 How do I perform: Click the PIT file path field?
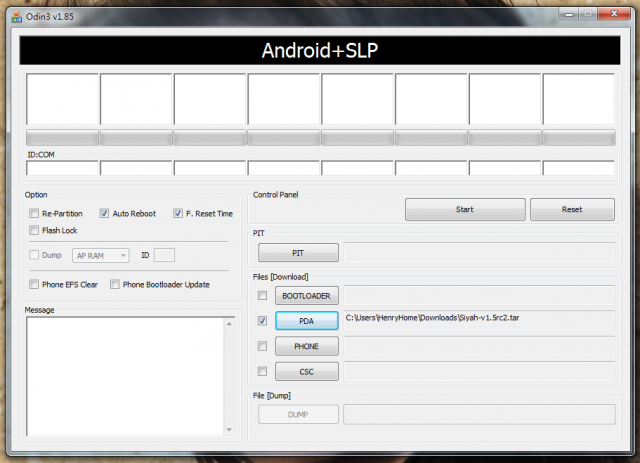pos(479,252)
